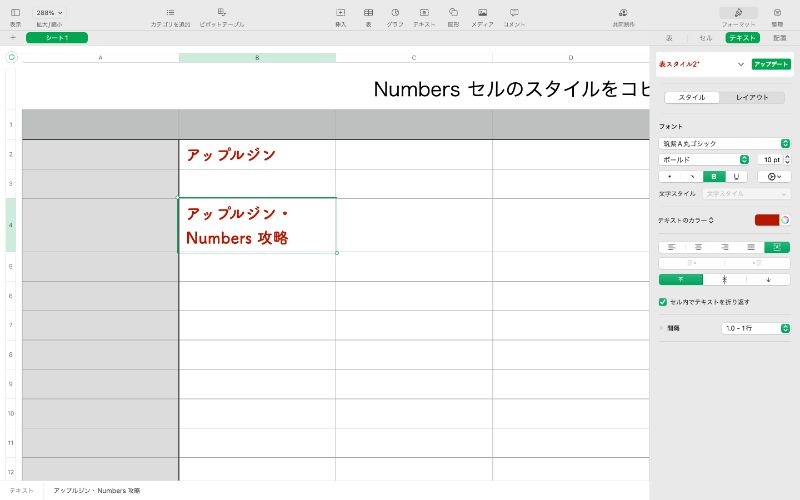This screenshot has height=500, width=800.
Task: Switch to the 表 inspector tab
Action: [x=669, y=38]
